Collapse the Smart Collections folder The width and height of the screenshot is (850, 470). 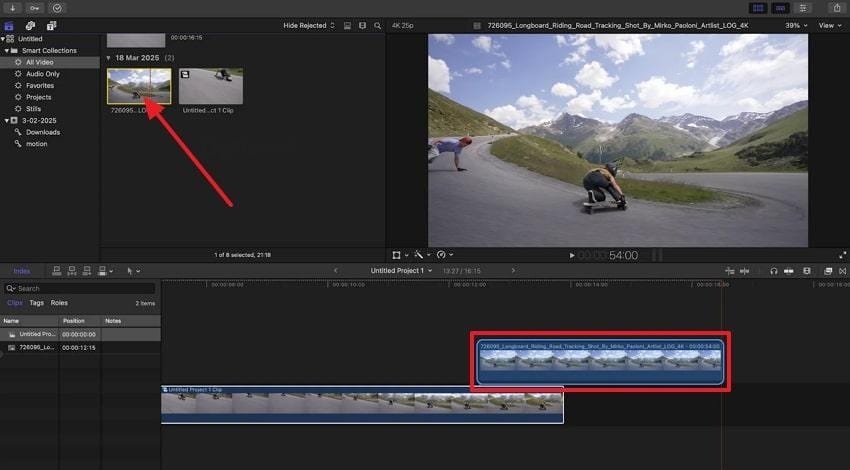[x=7, y=50]
